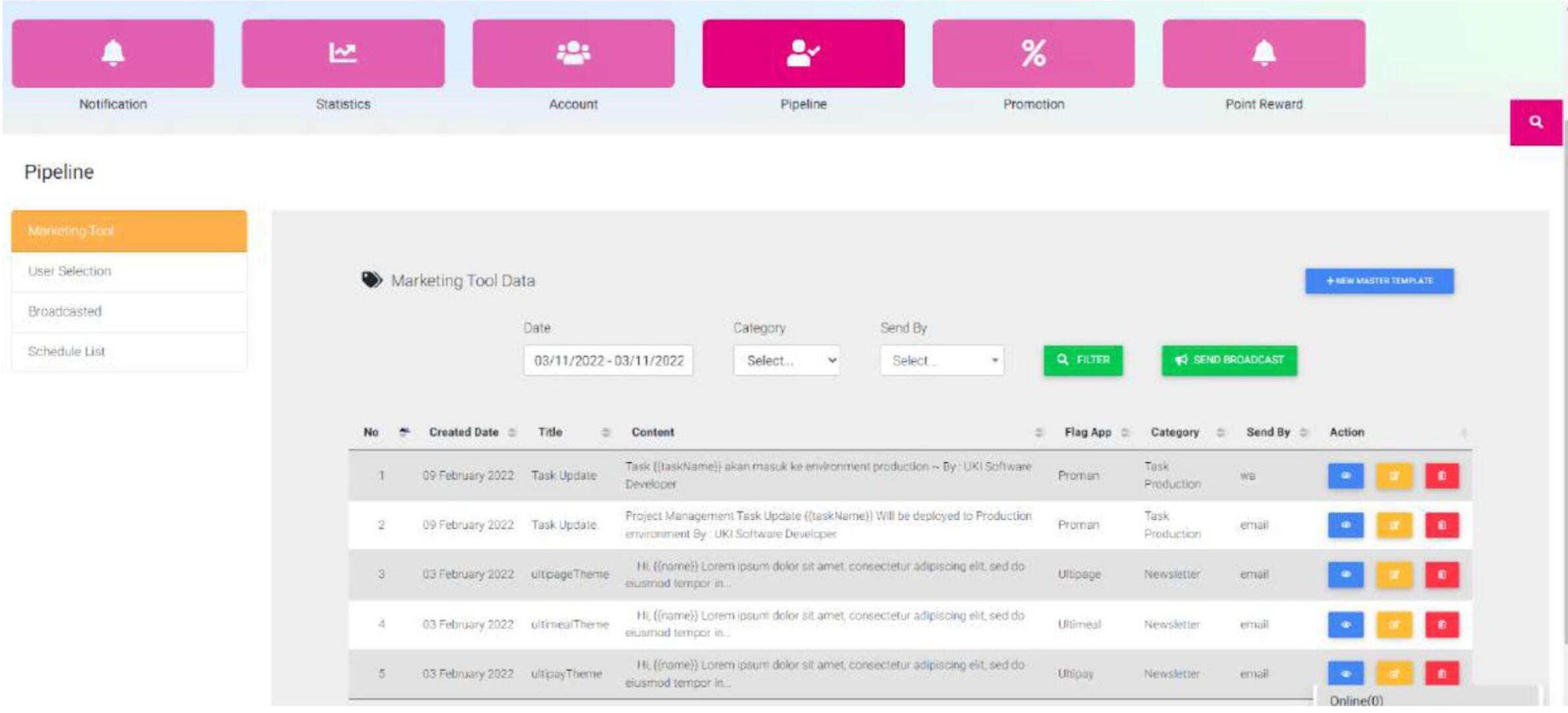Open the Account users tile

click(x=573, y=53)
